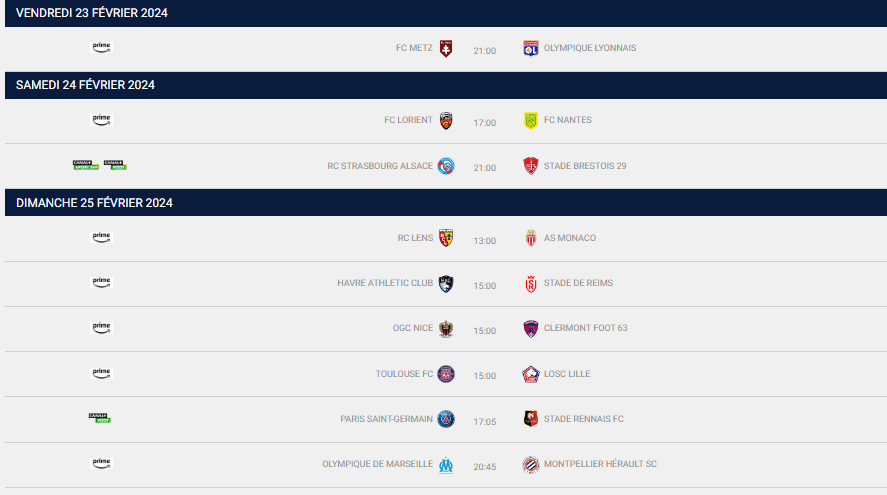Select the LOSC Lille crest

click(531, 375)
